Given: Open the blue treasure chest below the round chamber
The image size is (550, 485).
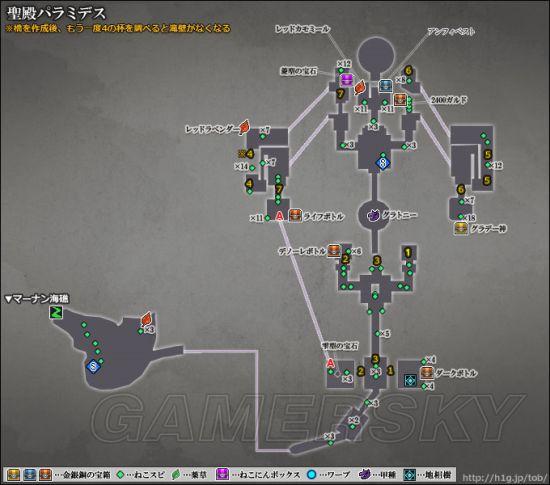Looking at the screenshot, I should [385, 85].
